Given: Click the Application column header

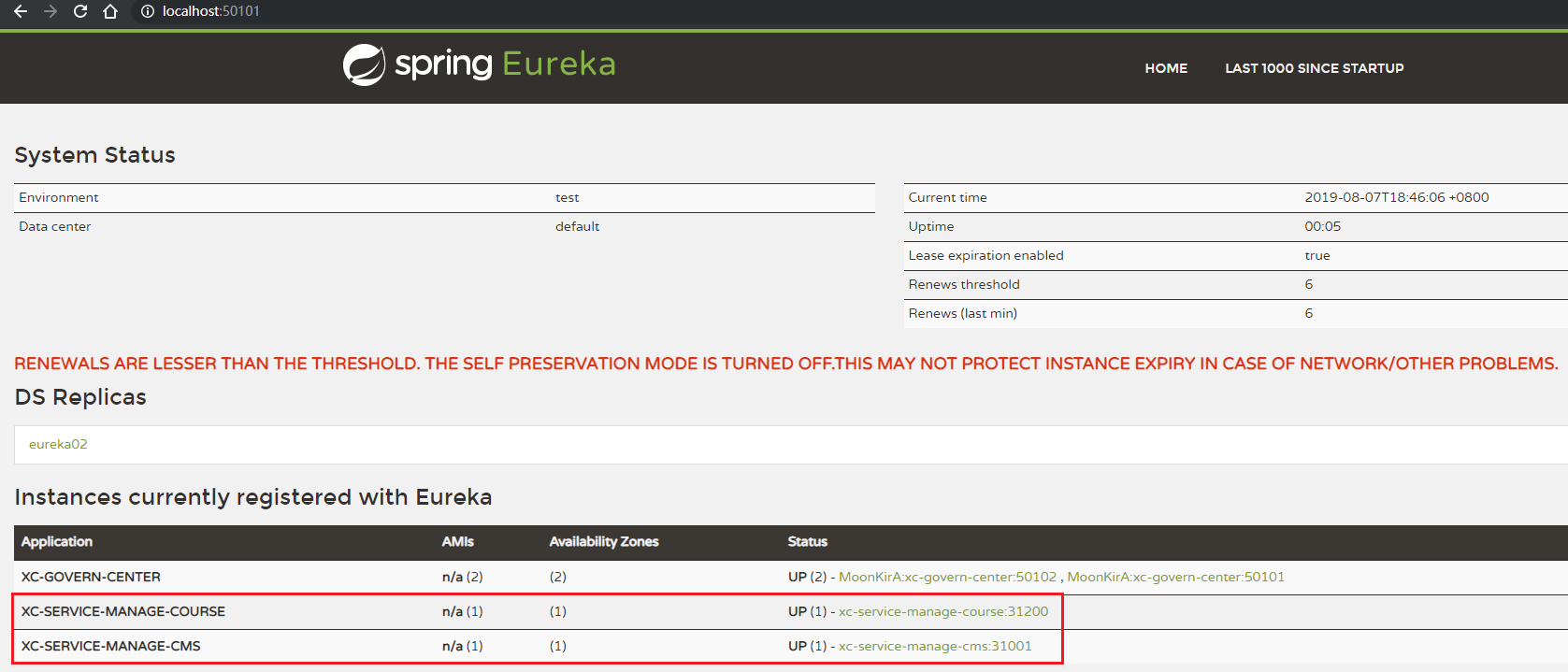Looking at the screenshot, I should (x=57, y=542).
